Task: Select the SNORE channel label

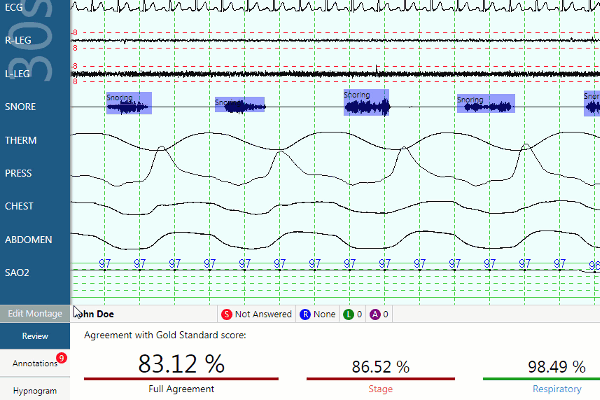Action: (21, 107)
